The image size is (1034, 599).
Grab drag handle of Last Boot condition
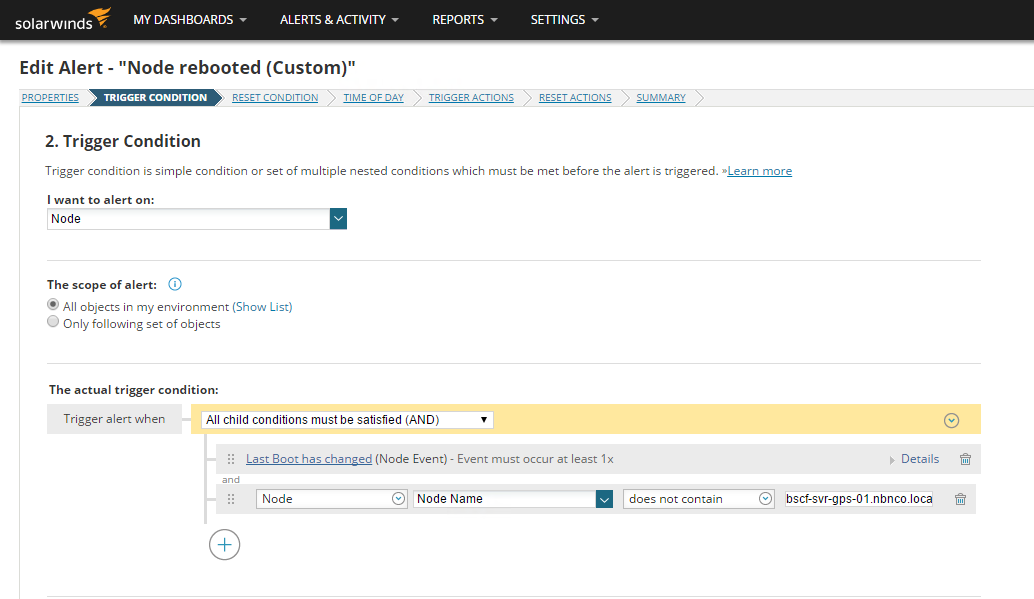click(x=231, y=459)
